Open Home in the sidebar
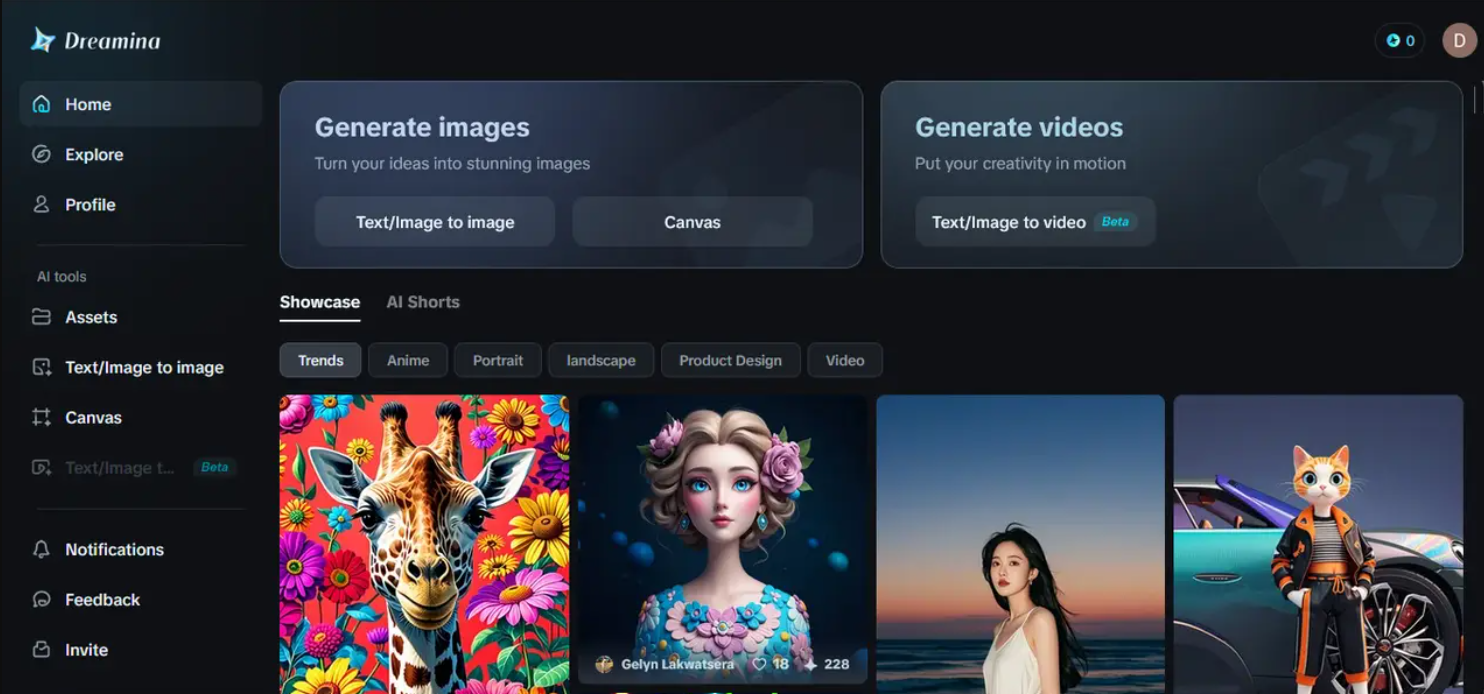This screenshot has height=694, width=1484. coord(141,104)
